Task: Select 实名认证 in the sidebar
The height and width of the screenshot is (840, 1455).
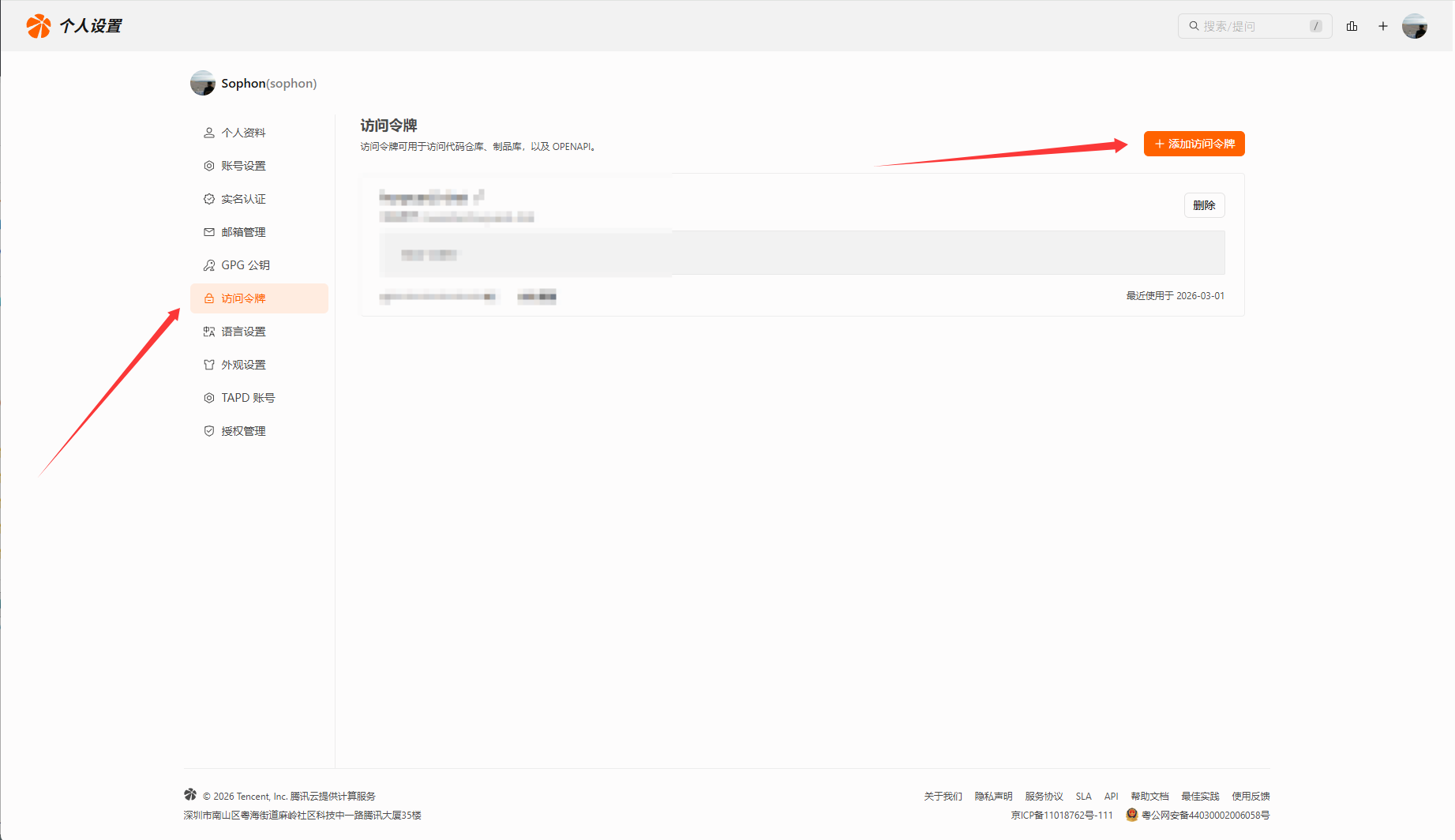Action: [243, 199]
